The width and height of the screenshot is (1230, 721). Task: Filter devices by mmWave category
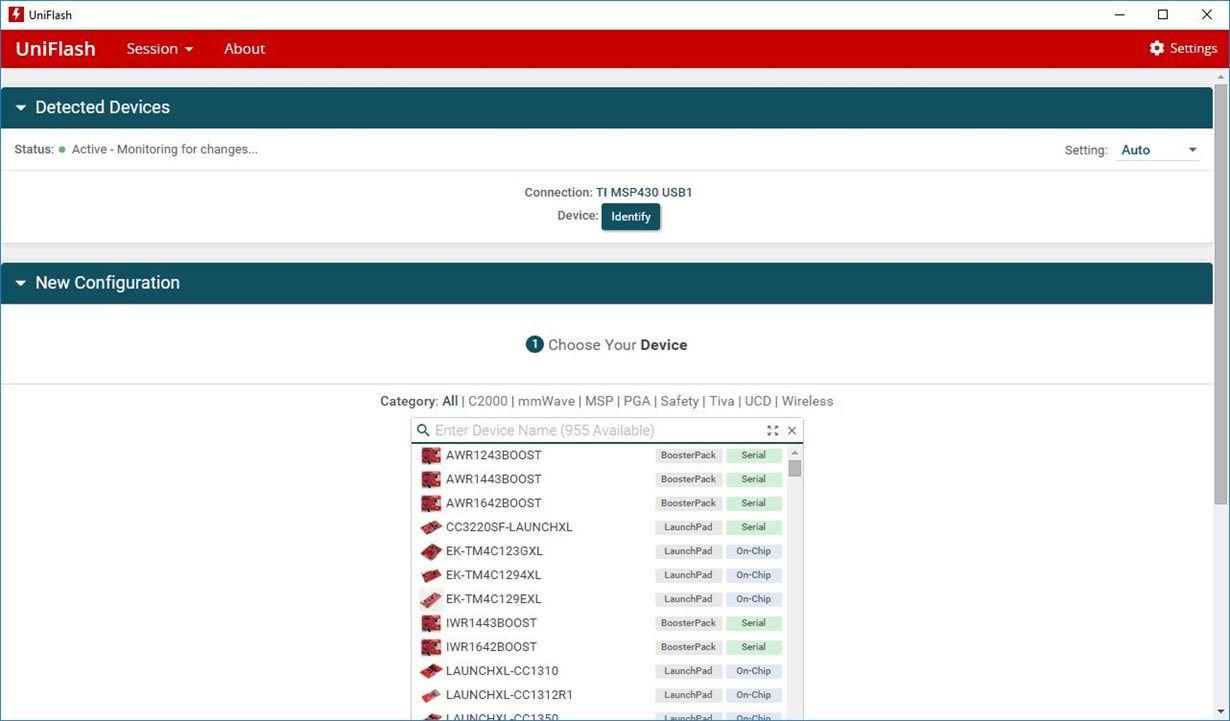[546, 401]
